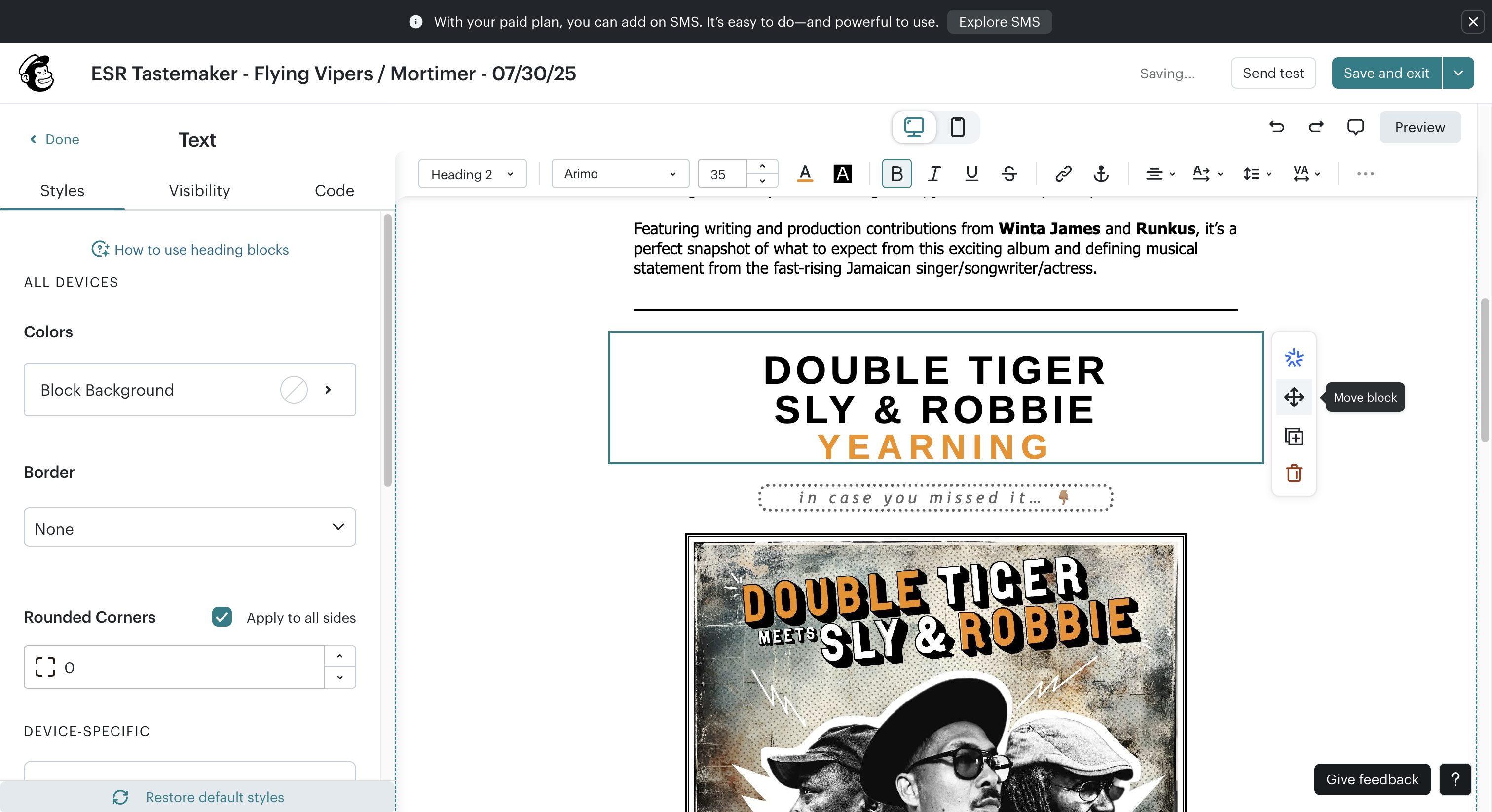Viewport: 1492px width, 812px height.
Task: Click Send test button
Action: point(1273,73)
